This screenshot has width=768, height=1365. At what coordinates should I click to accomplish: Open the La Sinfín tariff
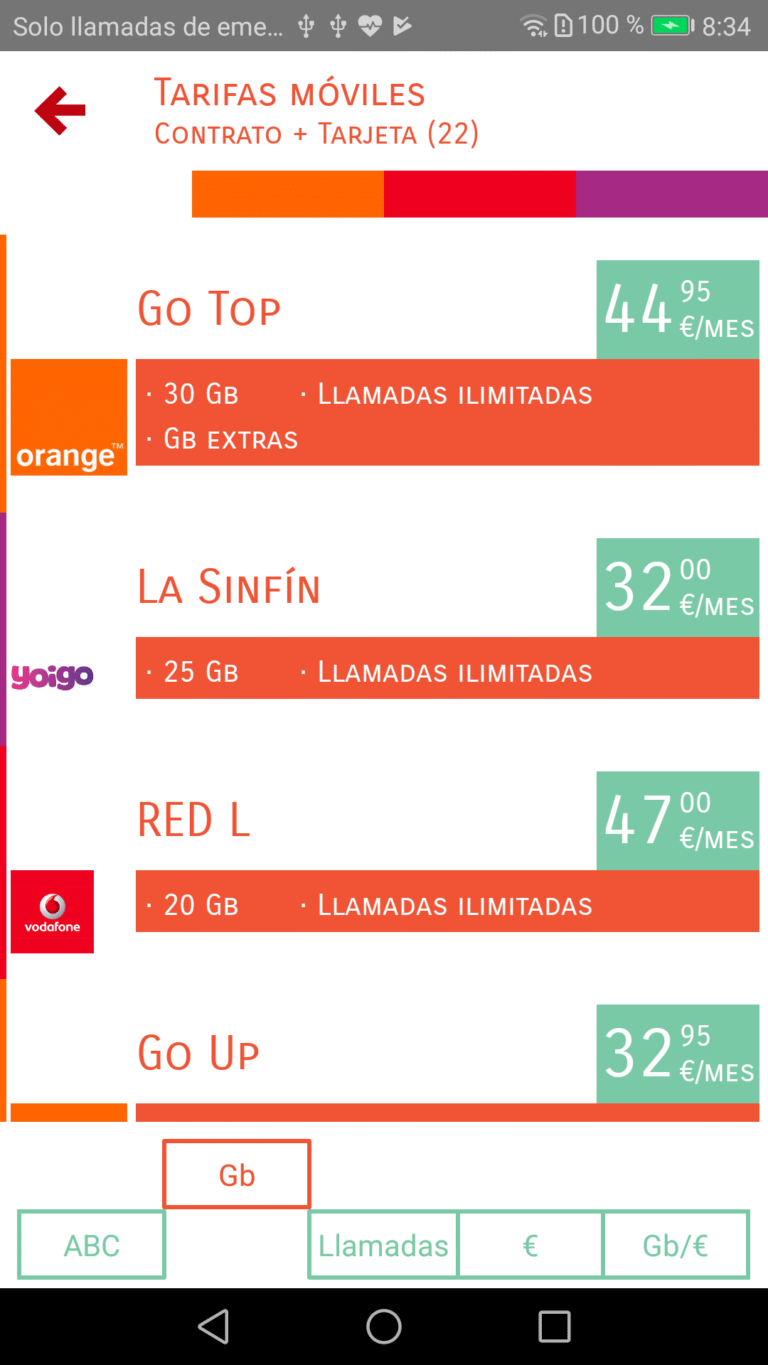(229, 587)
